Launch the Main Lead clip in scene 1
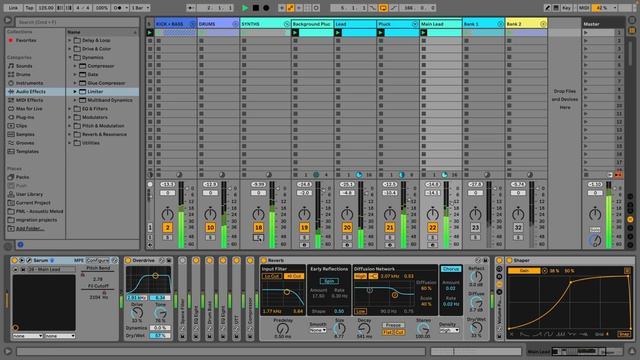This screenshot has height=360, width=640. pyautogui.click(x=424, y=33)
